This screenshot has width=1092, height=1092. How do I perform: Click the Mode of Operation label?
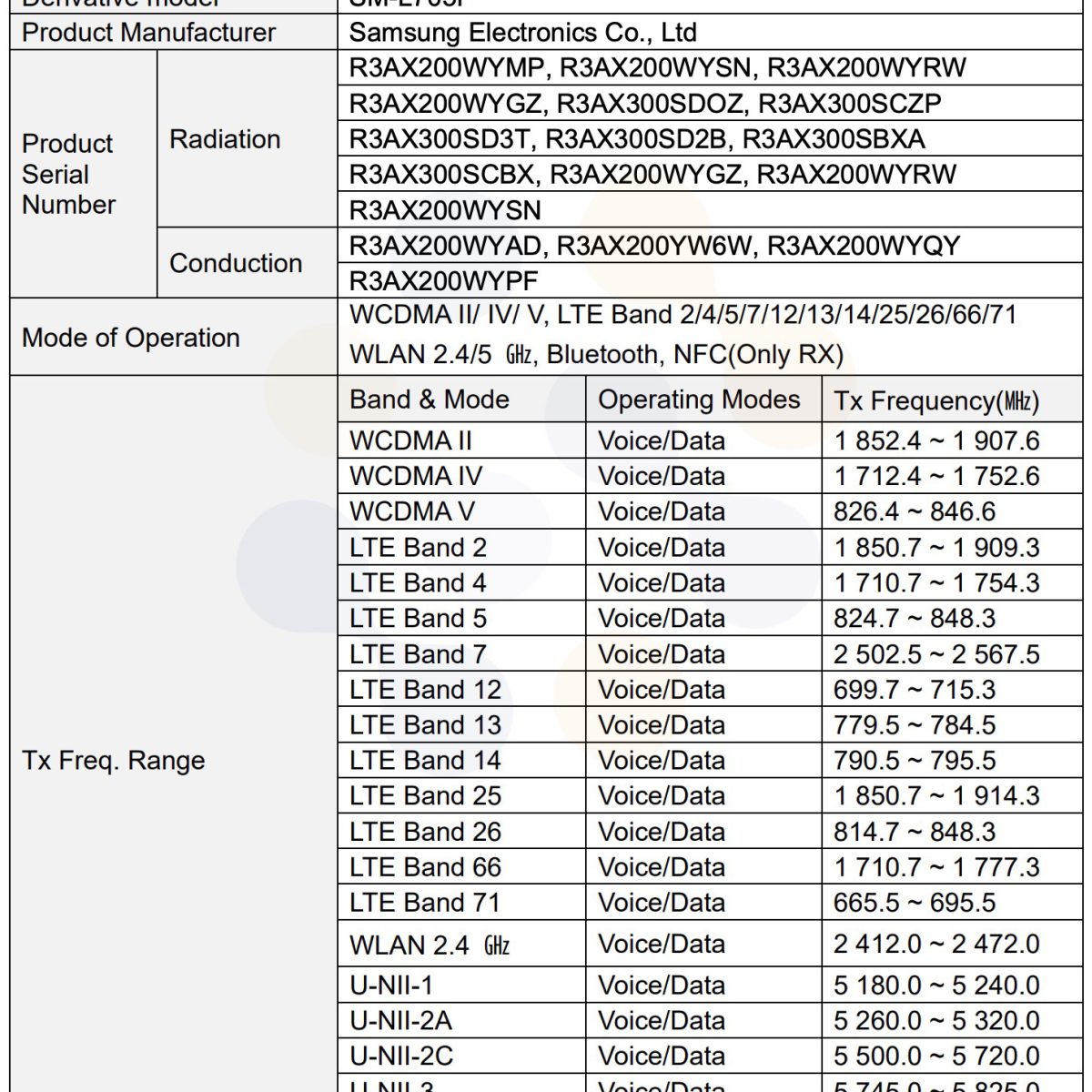pos(131,338)
